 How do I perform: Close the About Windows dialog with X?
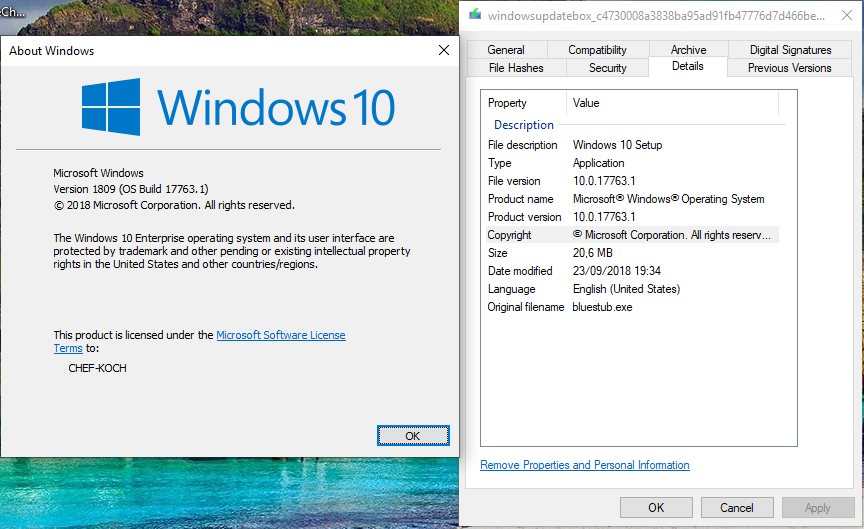tap(444, 50)
